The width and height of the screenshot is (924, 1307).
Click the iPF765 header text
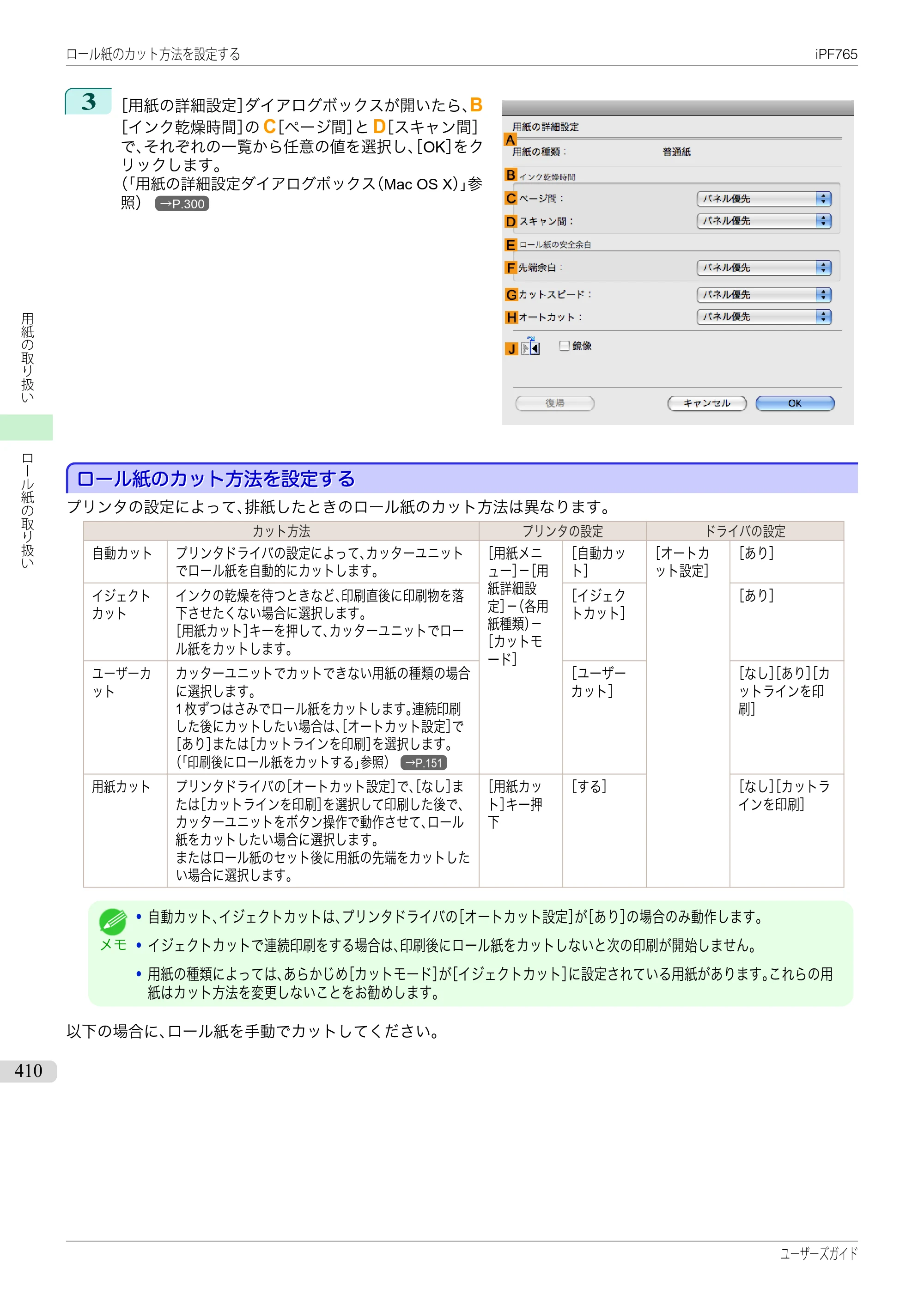(x=836, y=55)
